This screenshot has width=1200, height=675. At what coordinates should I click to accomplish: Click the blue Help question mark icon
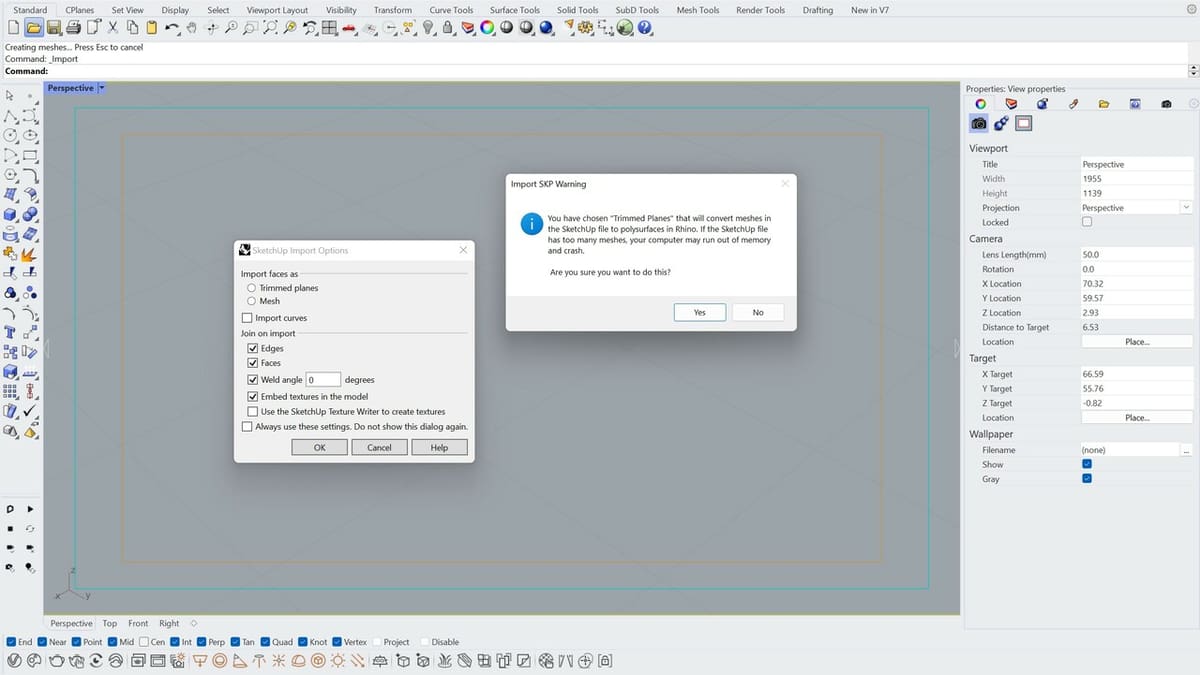(645, 28)
